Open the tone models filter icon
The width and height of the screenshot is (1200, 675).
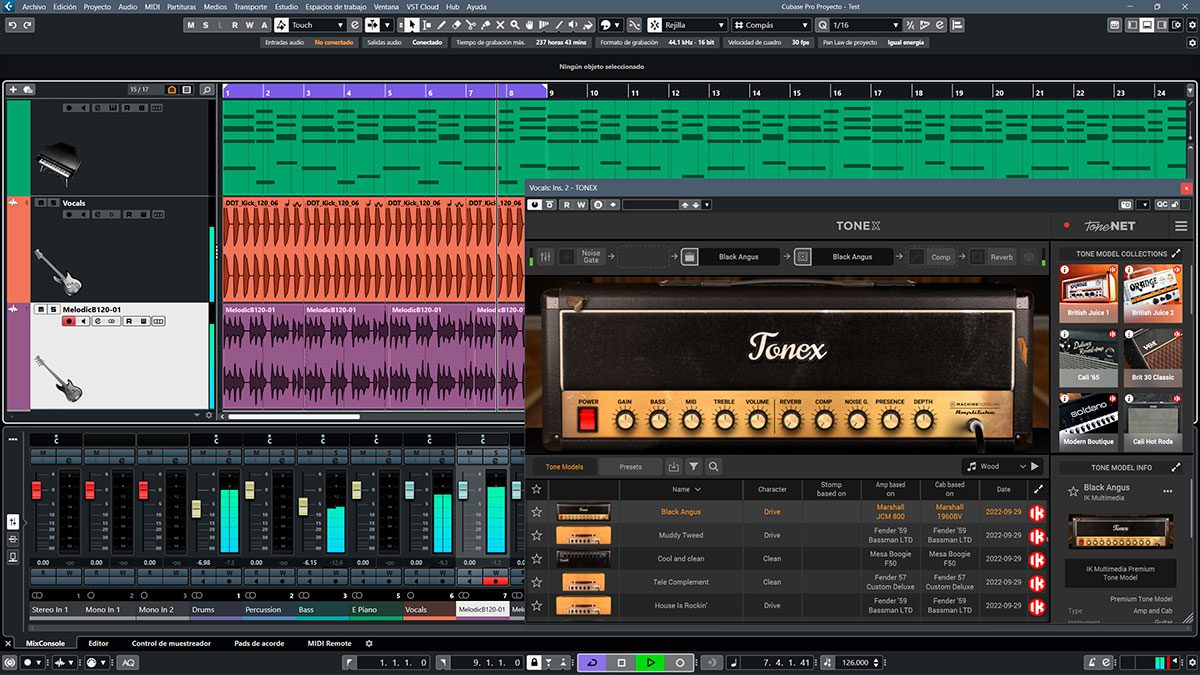(693, 467)
